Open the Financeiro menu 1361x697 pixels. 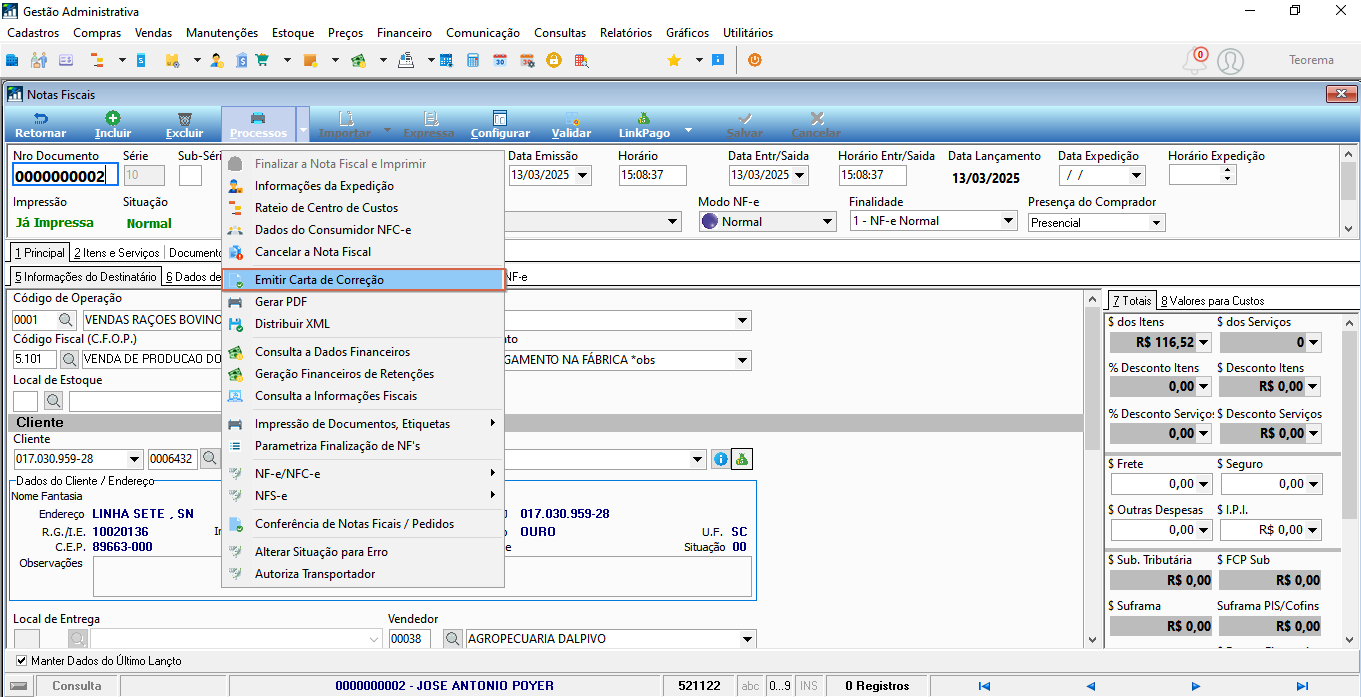pyautogui.click(x=405, y=33)
